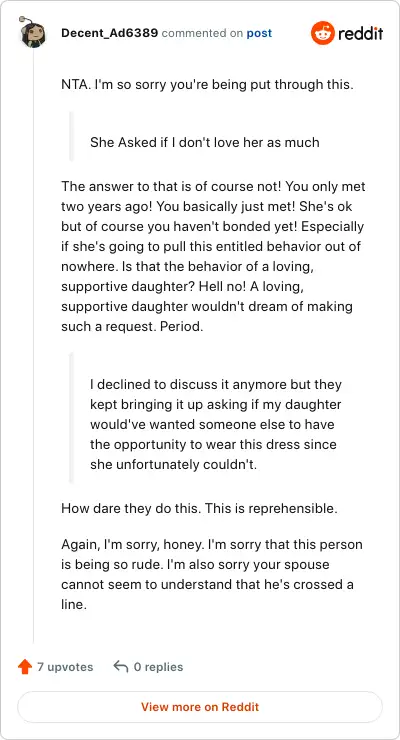Click the Decent_Ad6389 avatar image
Viewport: 400px width, 740px height.
(33, 33)
